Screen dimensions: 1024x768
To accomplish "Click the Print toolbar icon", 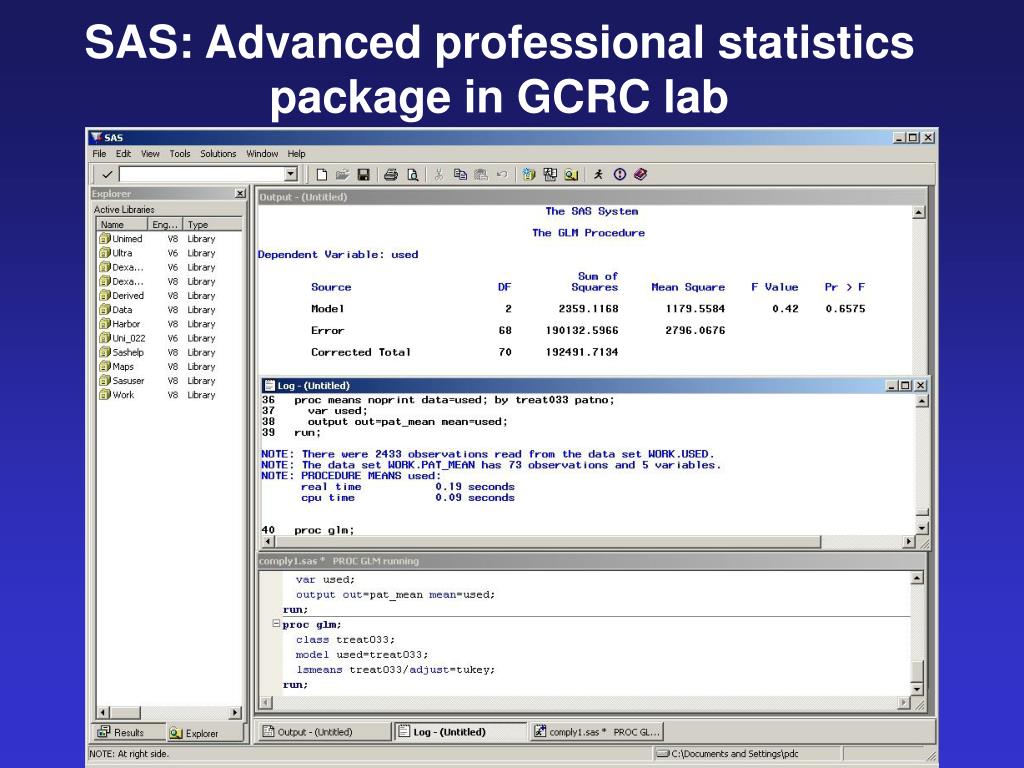I will click(391, 174).
